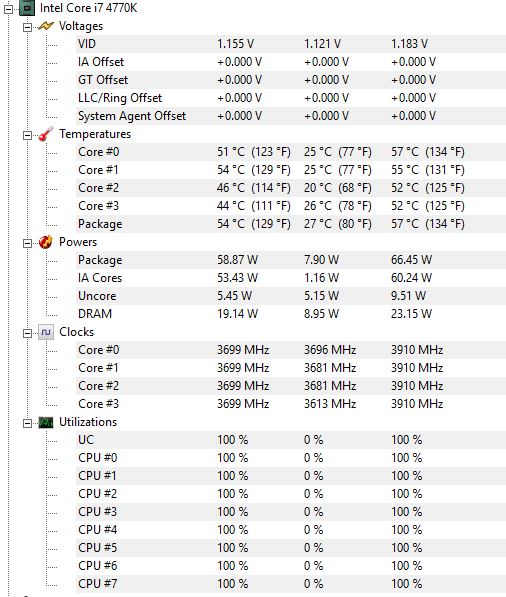This screenshot has width=506, height=597.
Task: Click the Voltages lightning bolt icon
Action: (x=46, y=26)
